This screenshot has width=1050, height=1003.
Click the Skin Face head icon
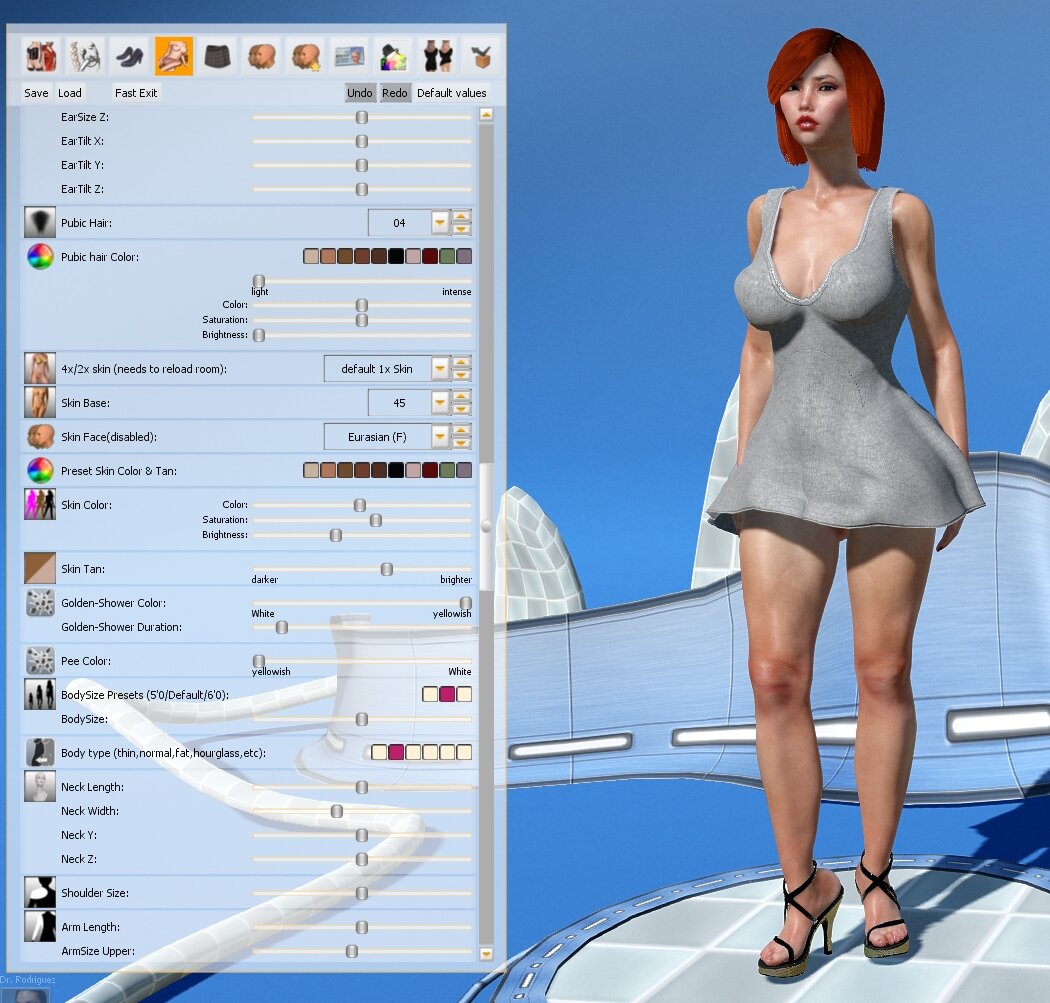coord(40,437)
